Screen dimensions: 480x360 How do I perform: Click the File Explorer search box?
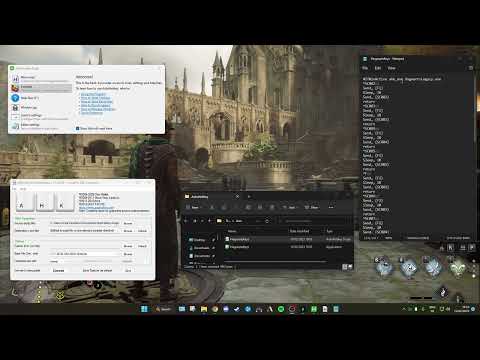[315, 221]
